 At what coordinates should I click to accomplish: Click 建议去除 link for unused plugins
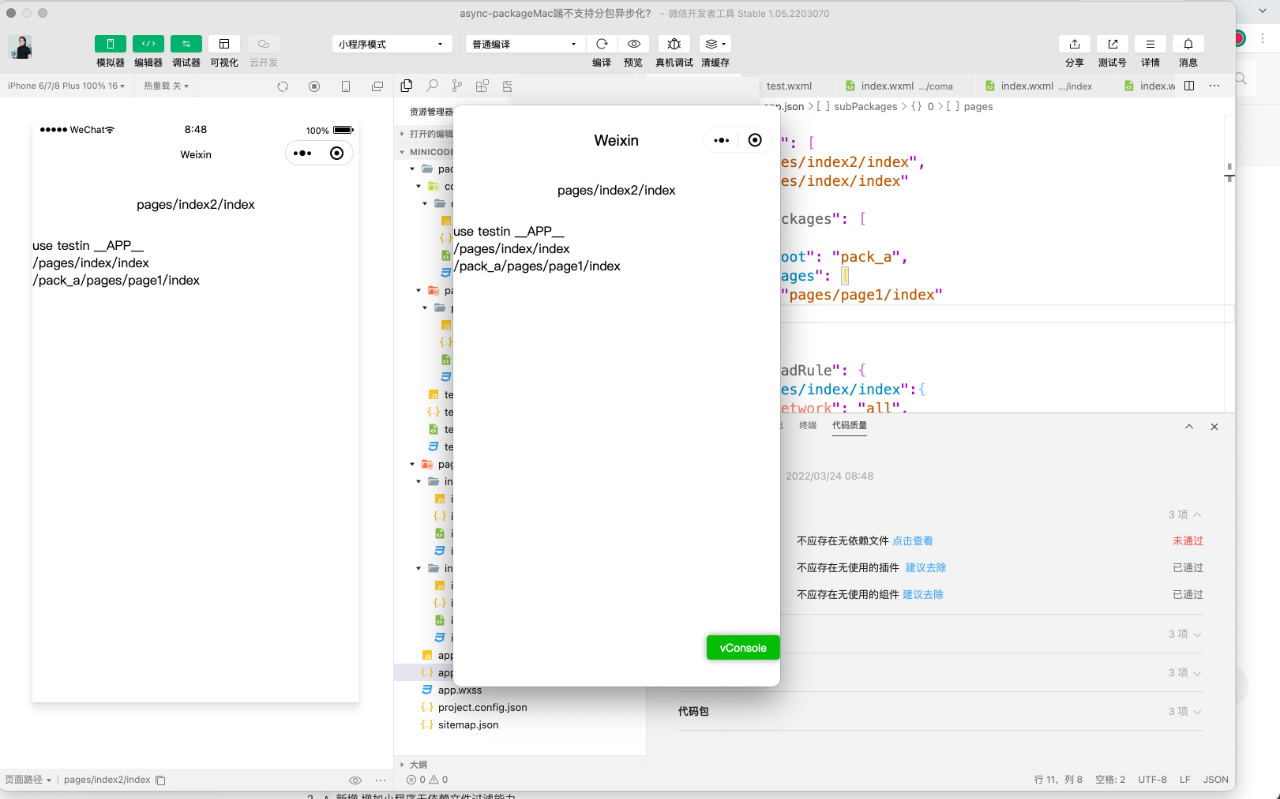point(926,568)
